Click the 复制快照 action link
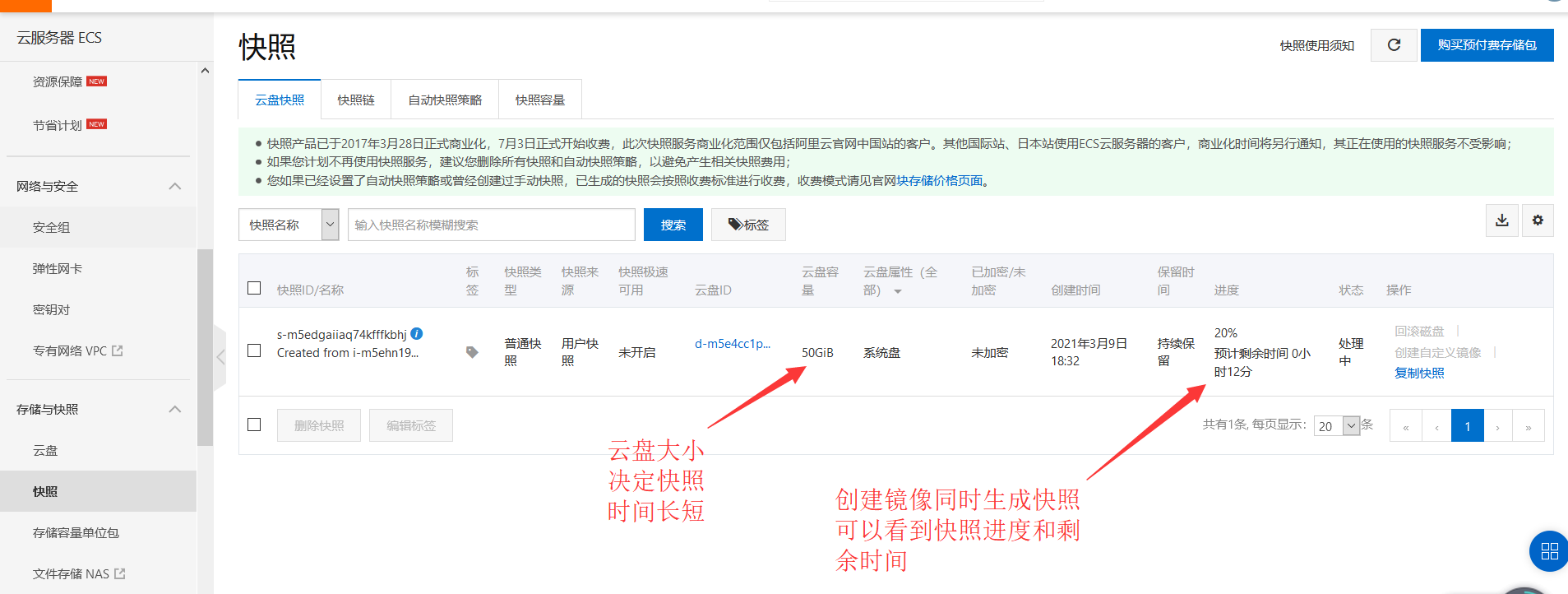 1419,373
